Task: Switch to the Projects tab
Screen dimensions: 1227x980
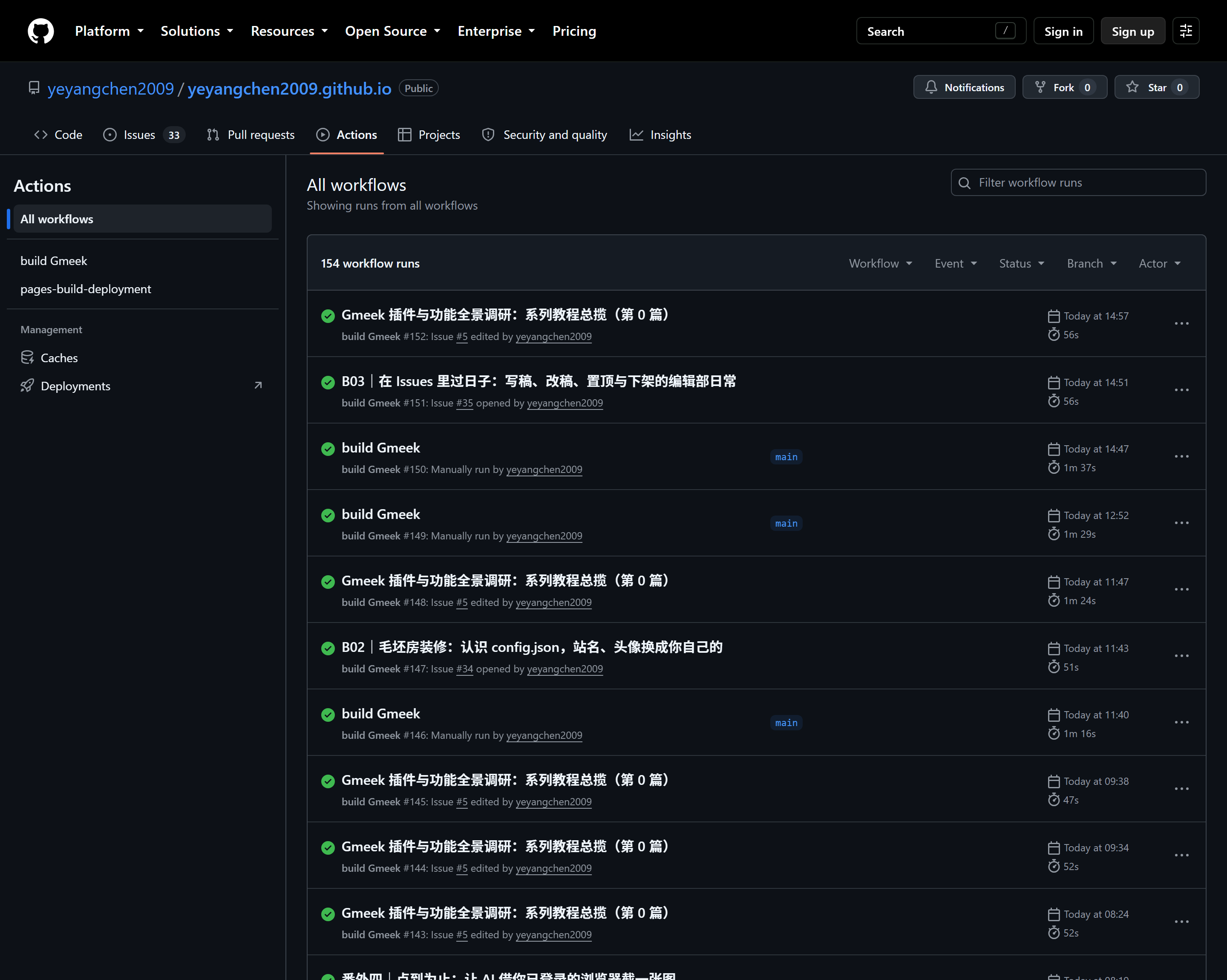Action: click(x=429, y=135)
